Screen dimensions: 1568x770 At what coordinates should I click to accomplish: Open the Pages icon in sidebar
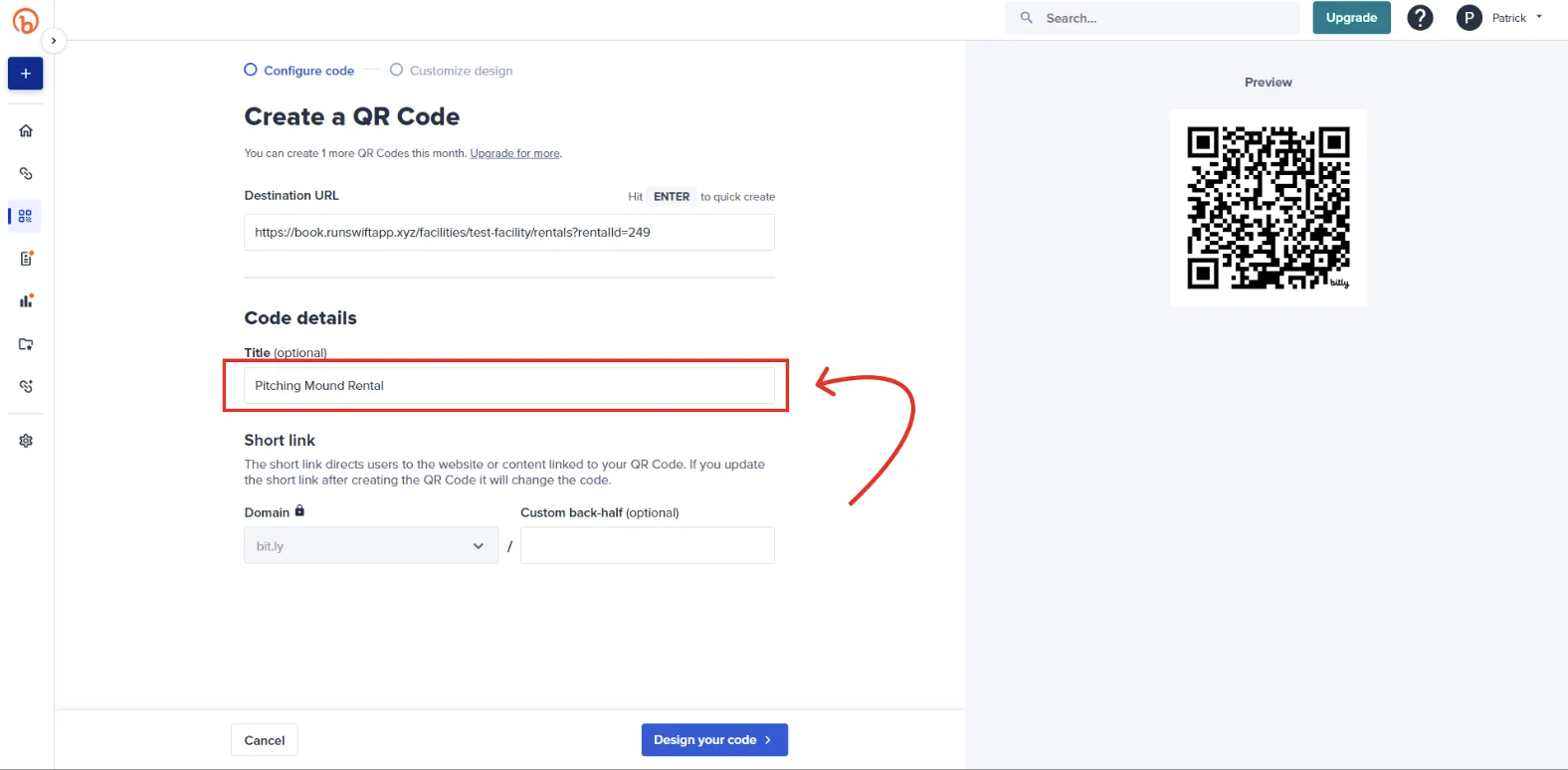tap(26, 259)
